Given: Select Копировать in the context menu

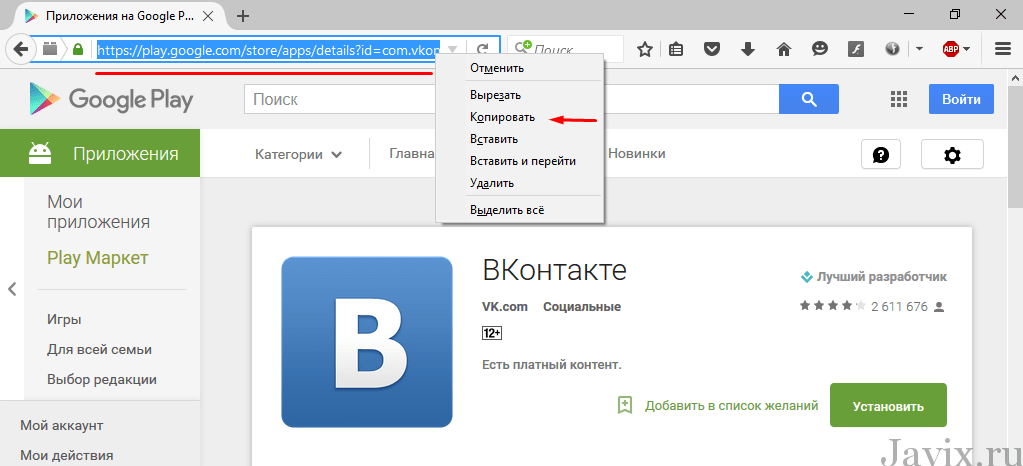Looking at the screenshot, I should click(520, 117).
